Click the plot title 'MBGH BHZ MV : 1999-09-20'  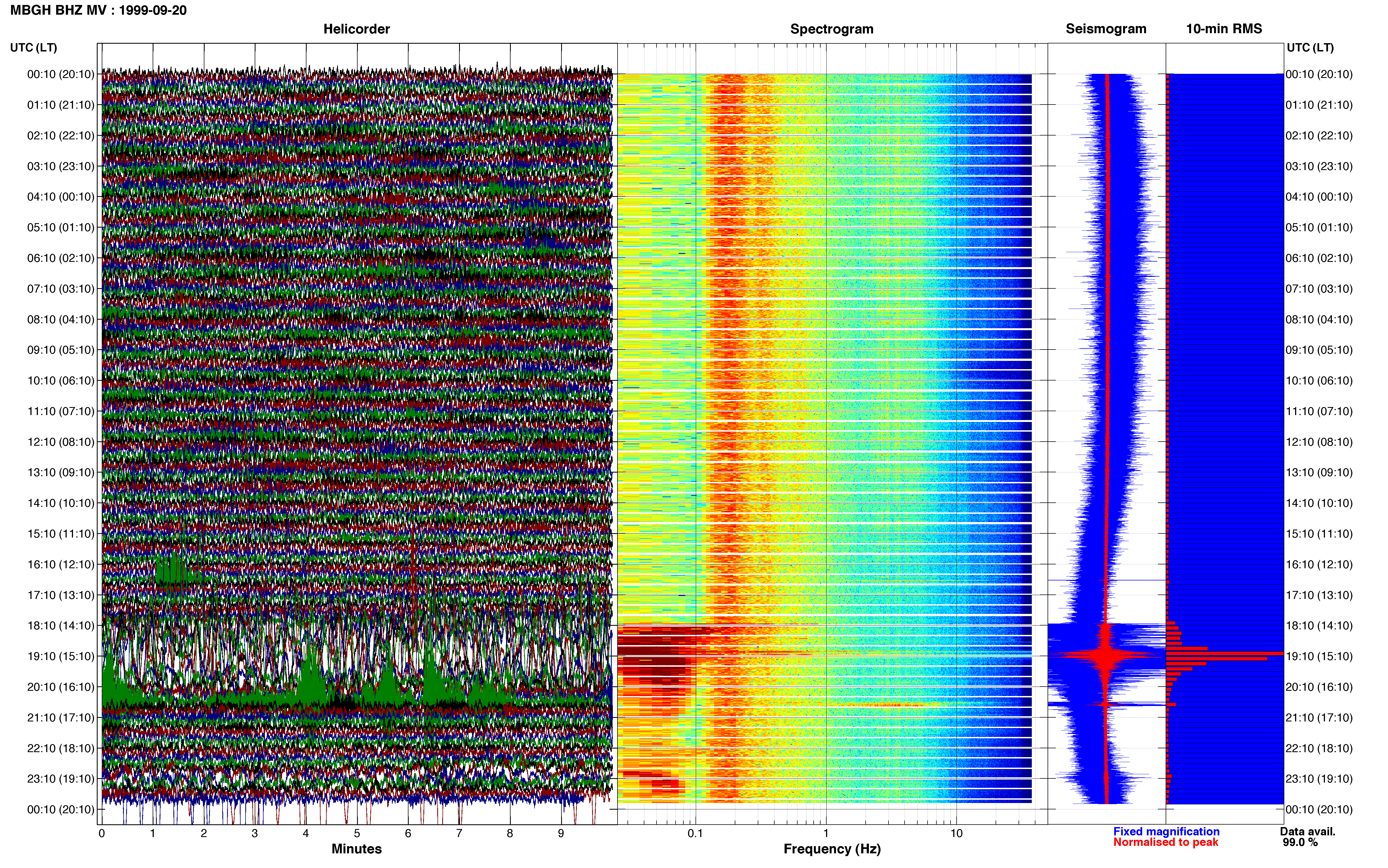click(98, 10)
